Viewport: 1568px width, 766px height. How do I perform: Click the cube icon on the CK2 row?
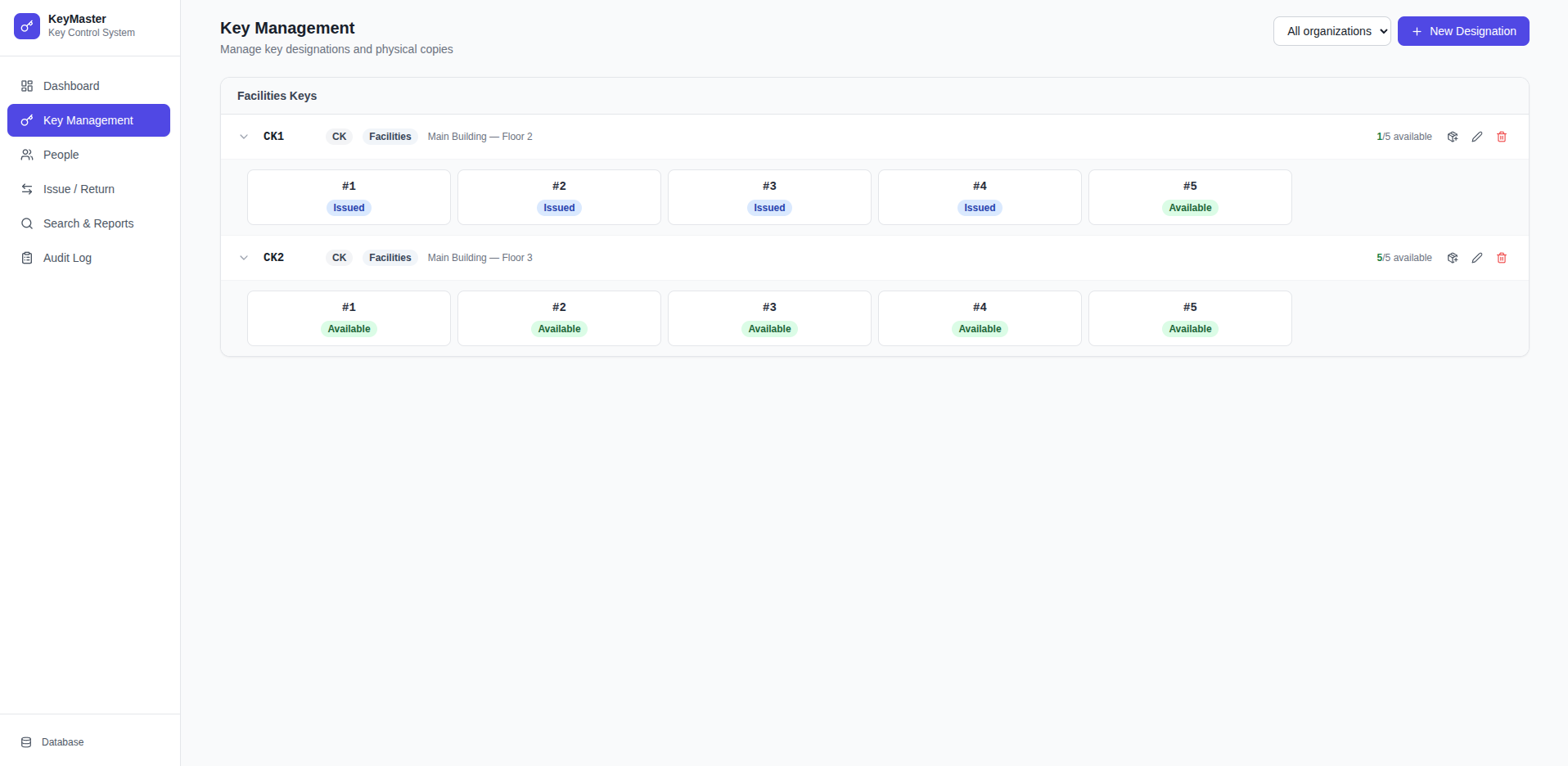click(x=1453, y=258)
